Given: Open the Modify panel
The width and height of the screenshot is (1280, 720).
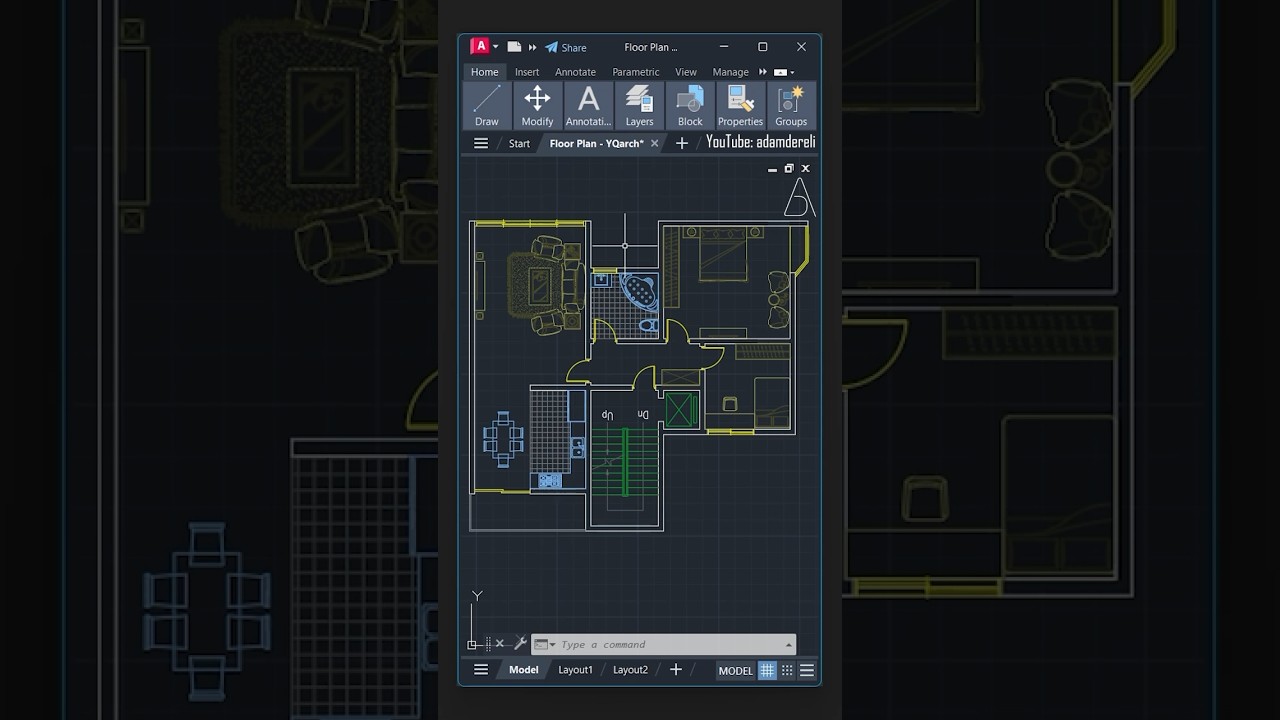Looking at the screenshot, I should point(537,106).
